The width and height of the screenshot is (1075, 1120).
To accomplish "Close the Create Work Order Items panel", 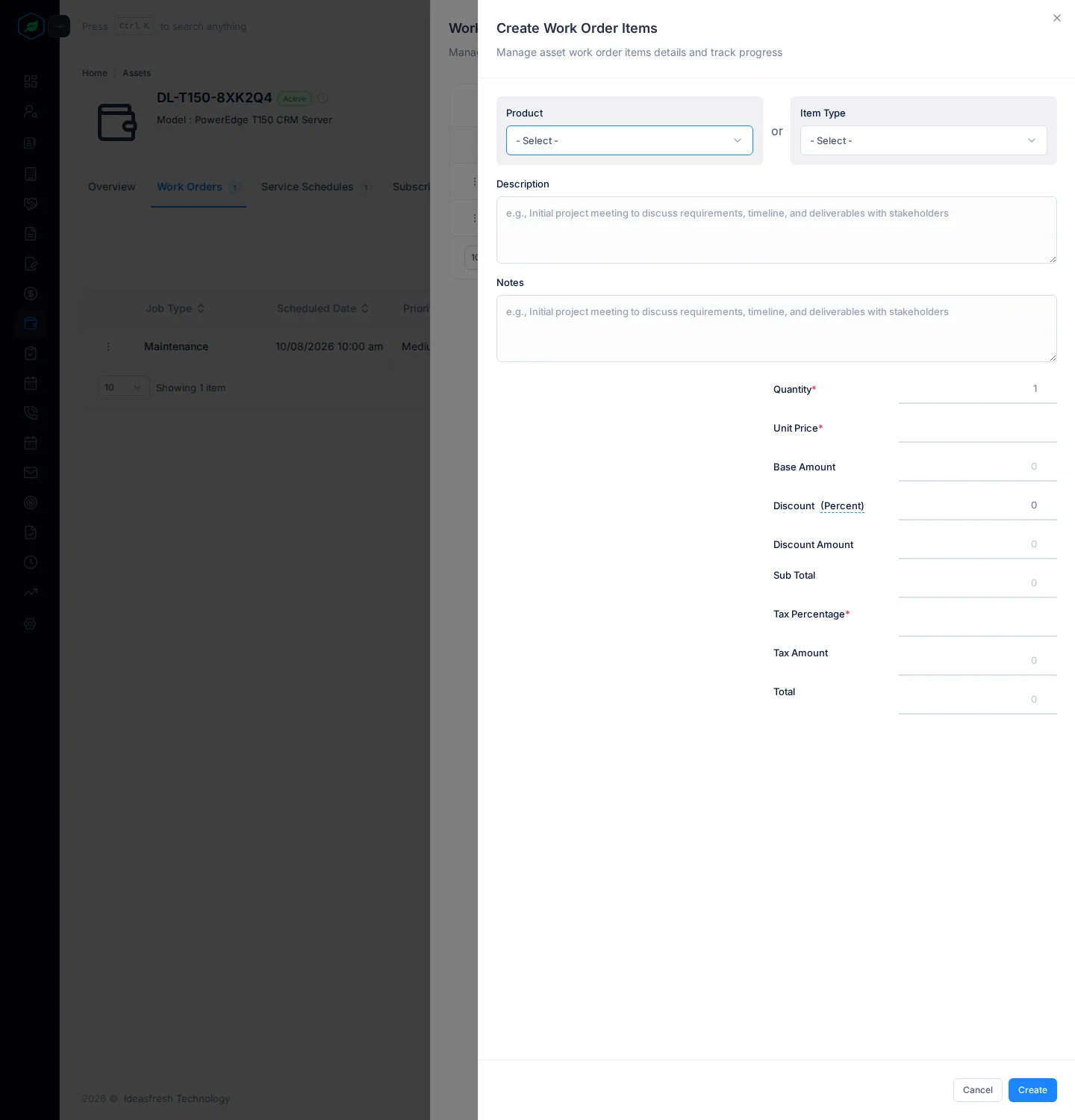I will pos(1057,18).
